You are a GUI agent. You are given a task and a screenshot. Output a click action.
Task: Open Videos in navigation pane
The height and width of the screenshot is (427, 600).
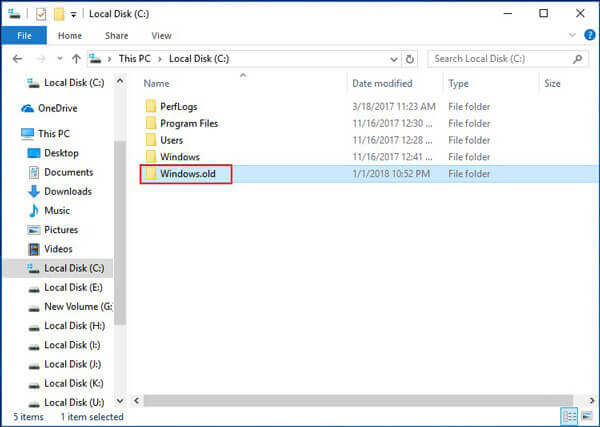pos(58,249)
